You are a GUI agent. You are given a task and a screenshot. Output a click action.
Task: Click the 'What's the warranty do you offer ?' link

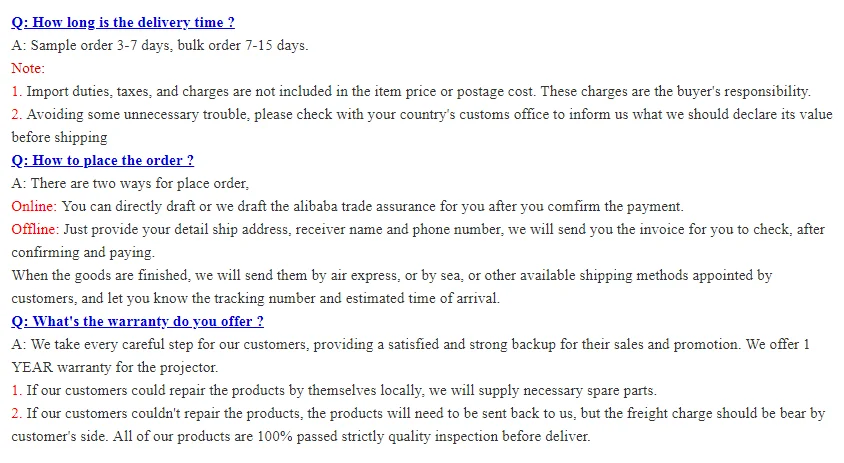point(137,321)
